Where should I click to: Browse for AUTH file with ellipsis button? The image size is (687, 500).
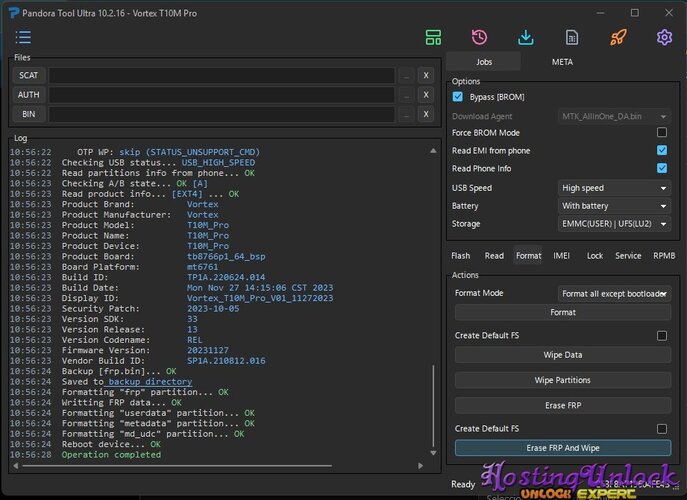(x=407, y=95)
